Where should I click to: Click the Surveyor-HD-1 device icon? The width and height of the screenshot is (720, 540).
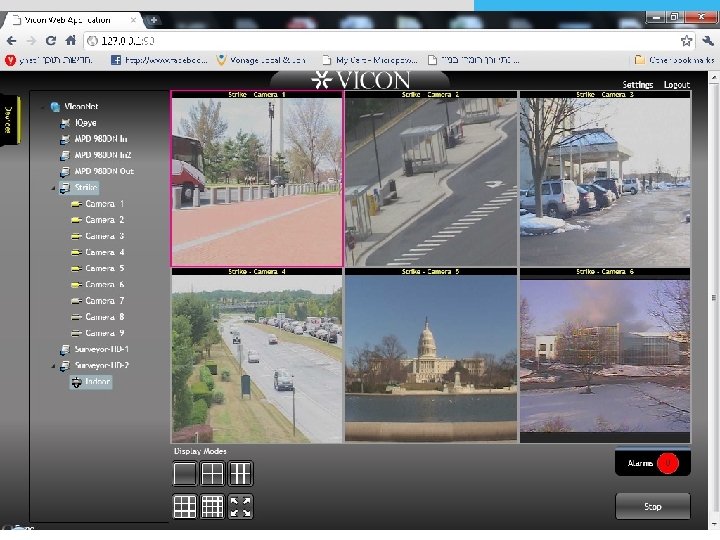coord(65,350)
